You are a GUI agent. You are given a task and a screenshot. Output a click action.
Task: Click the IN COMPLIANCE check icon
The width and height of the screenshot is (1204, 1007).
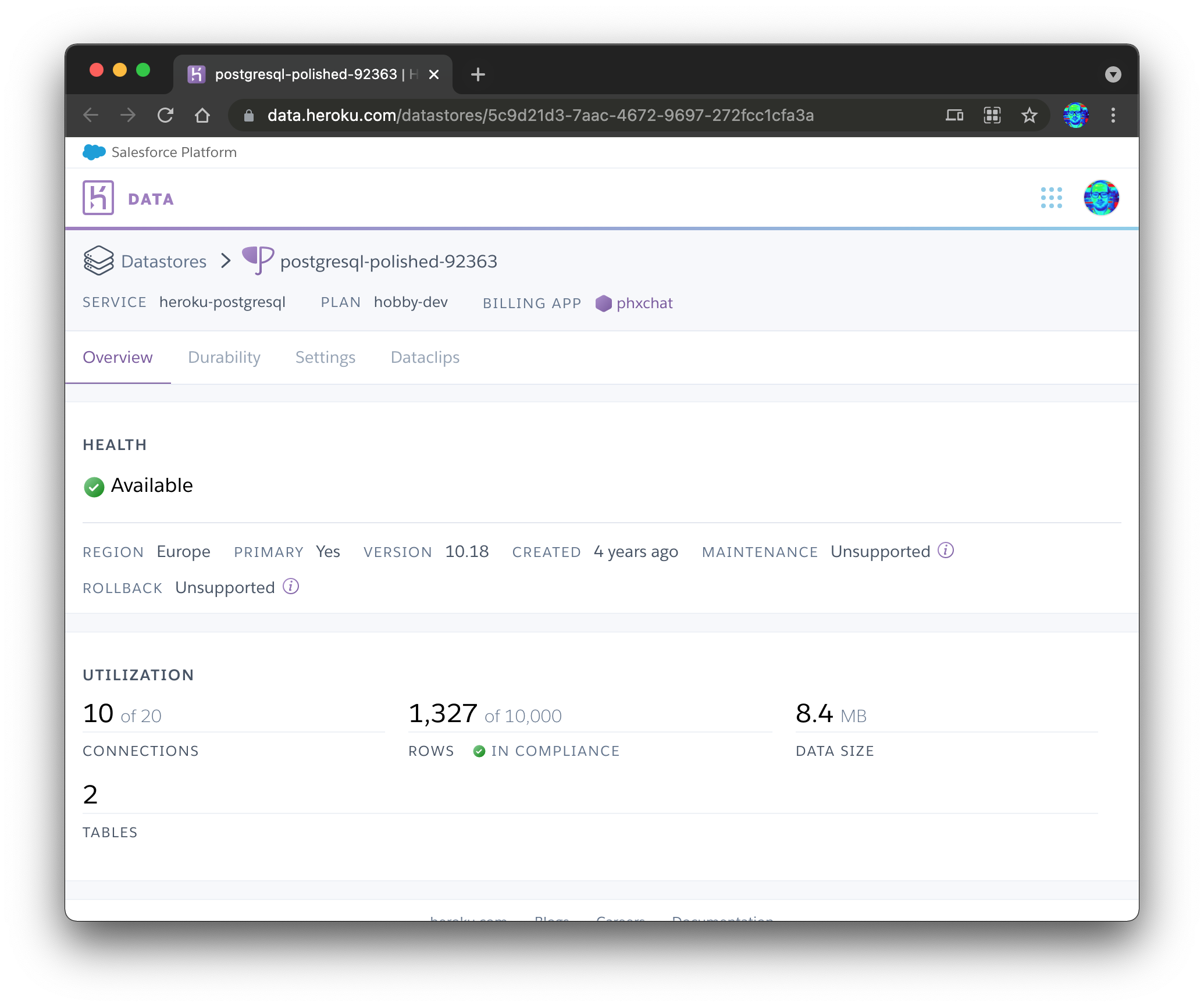(x=479, y=751)
